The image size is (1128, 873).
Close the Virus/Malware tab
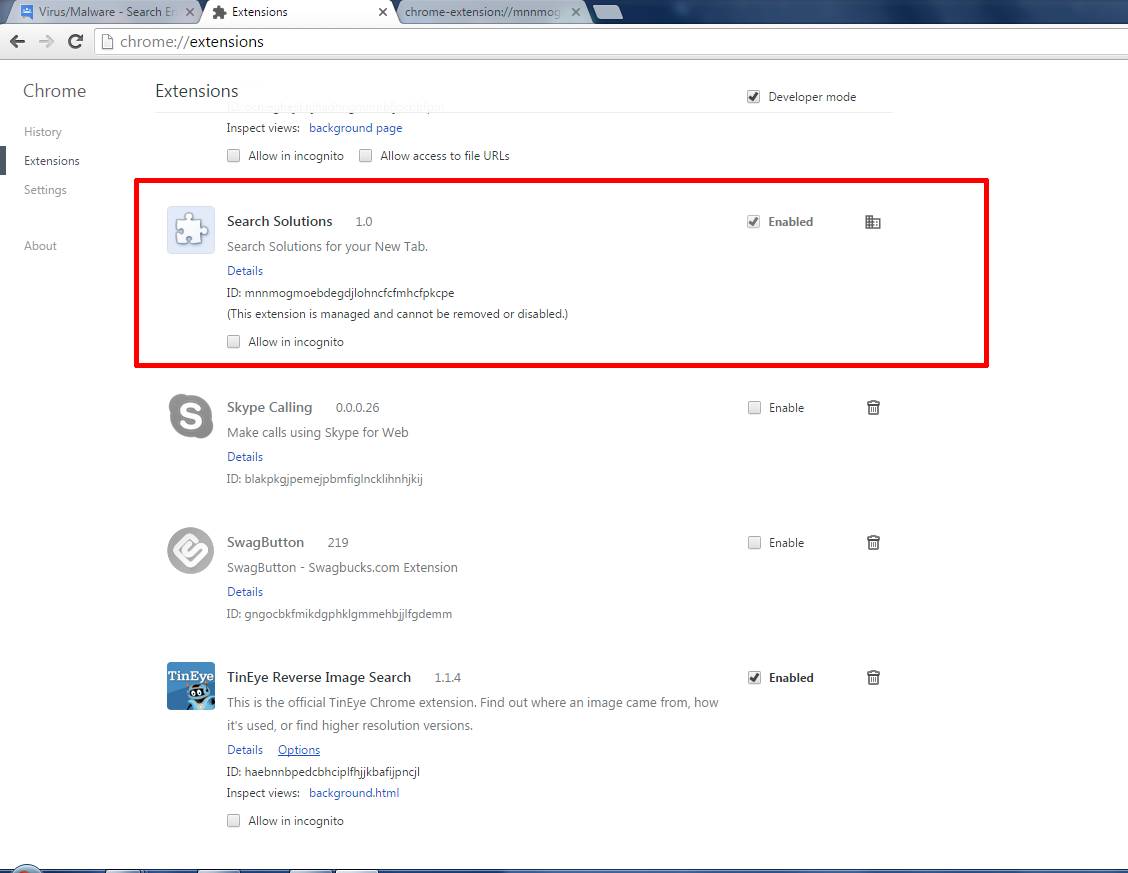point(190,12)
